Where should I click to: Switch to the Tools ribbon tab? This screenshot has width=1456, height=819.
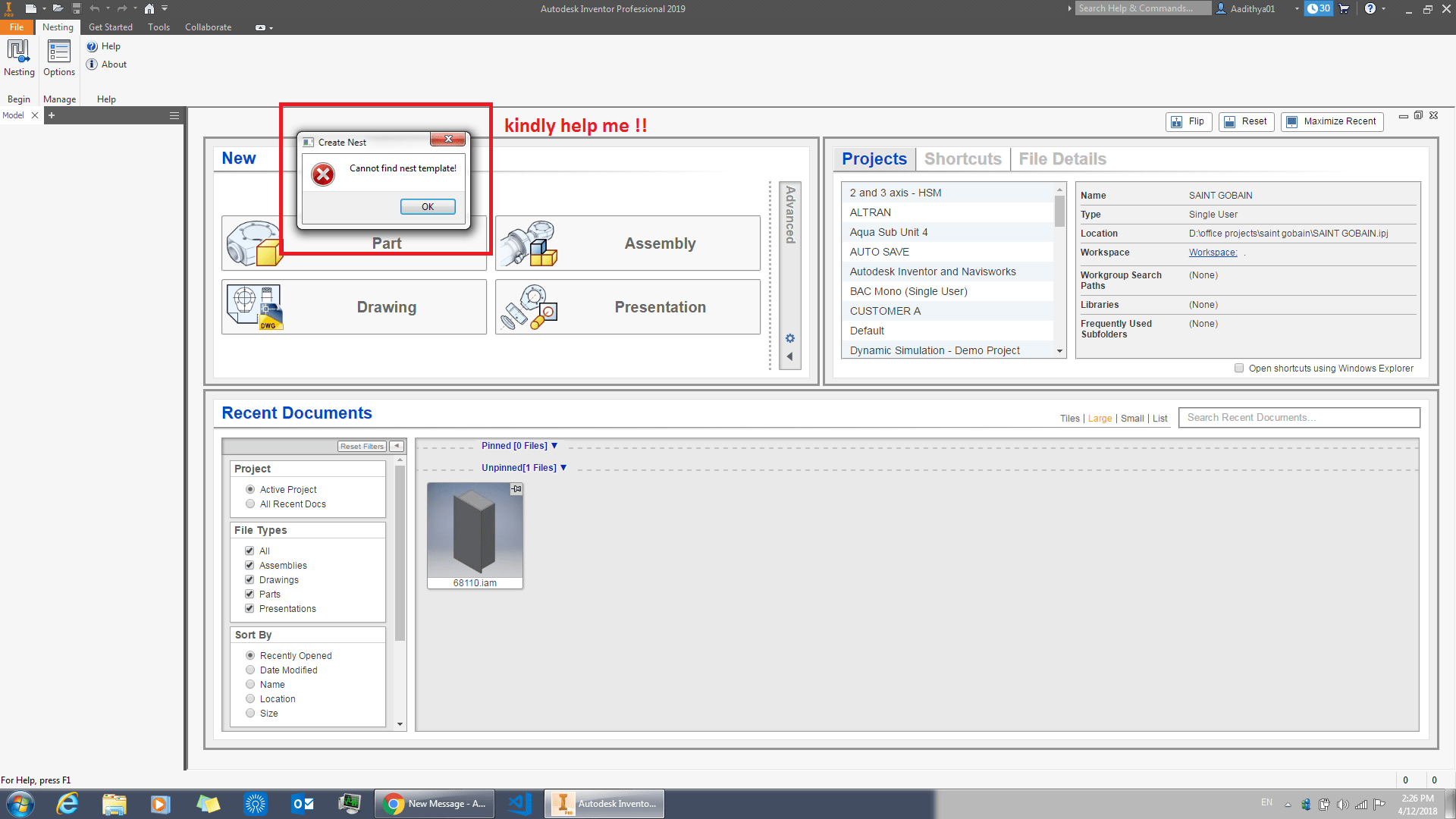click(159, 27)
